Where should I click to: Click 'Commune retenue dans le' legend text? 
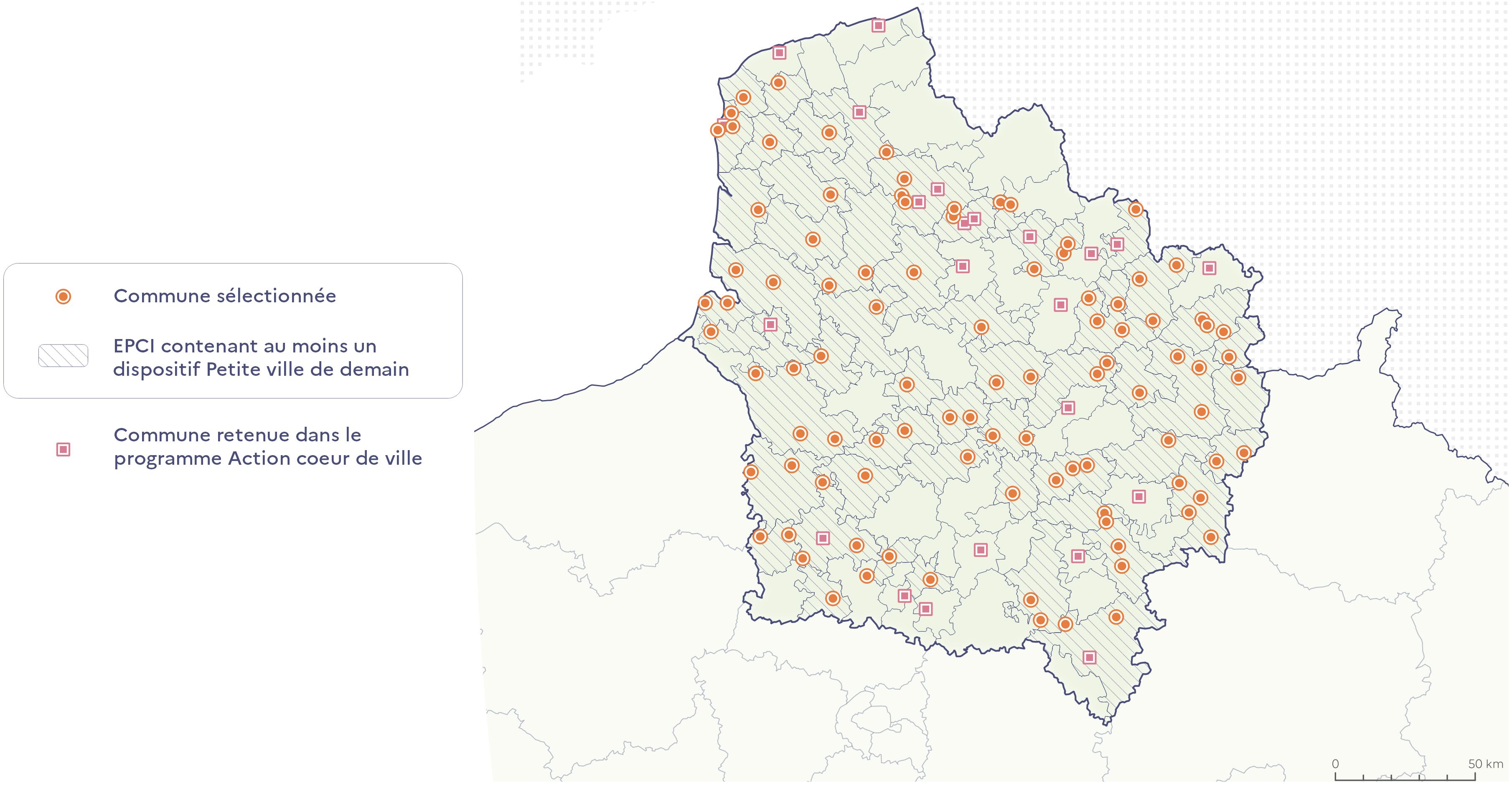click(237, 435)
